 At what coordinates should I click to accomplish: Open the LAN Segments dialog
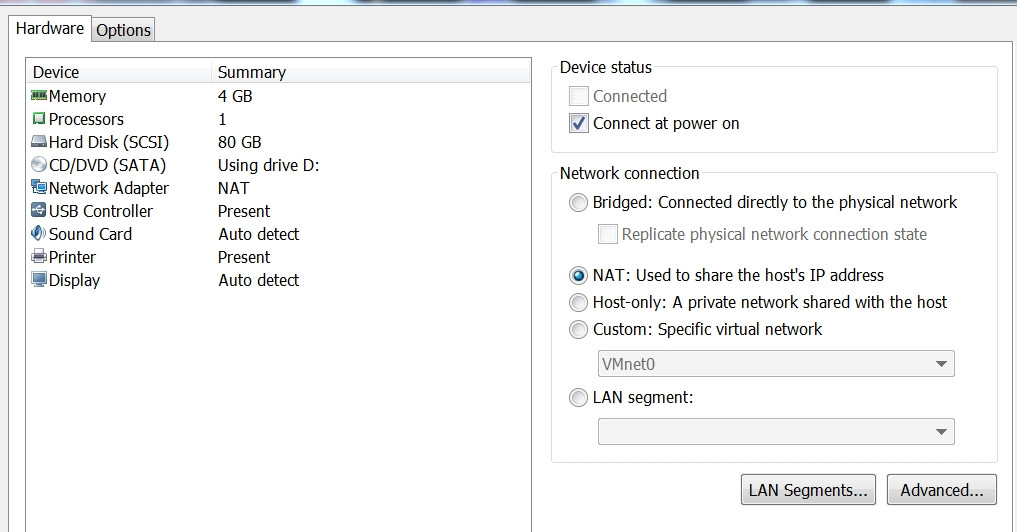(x=808, y=490)
